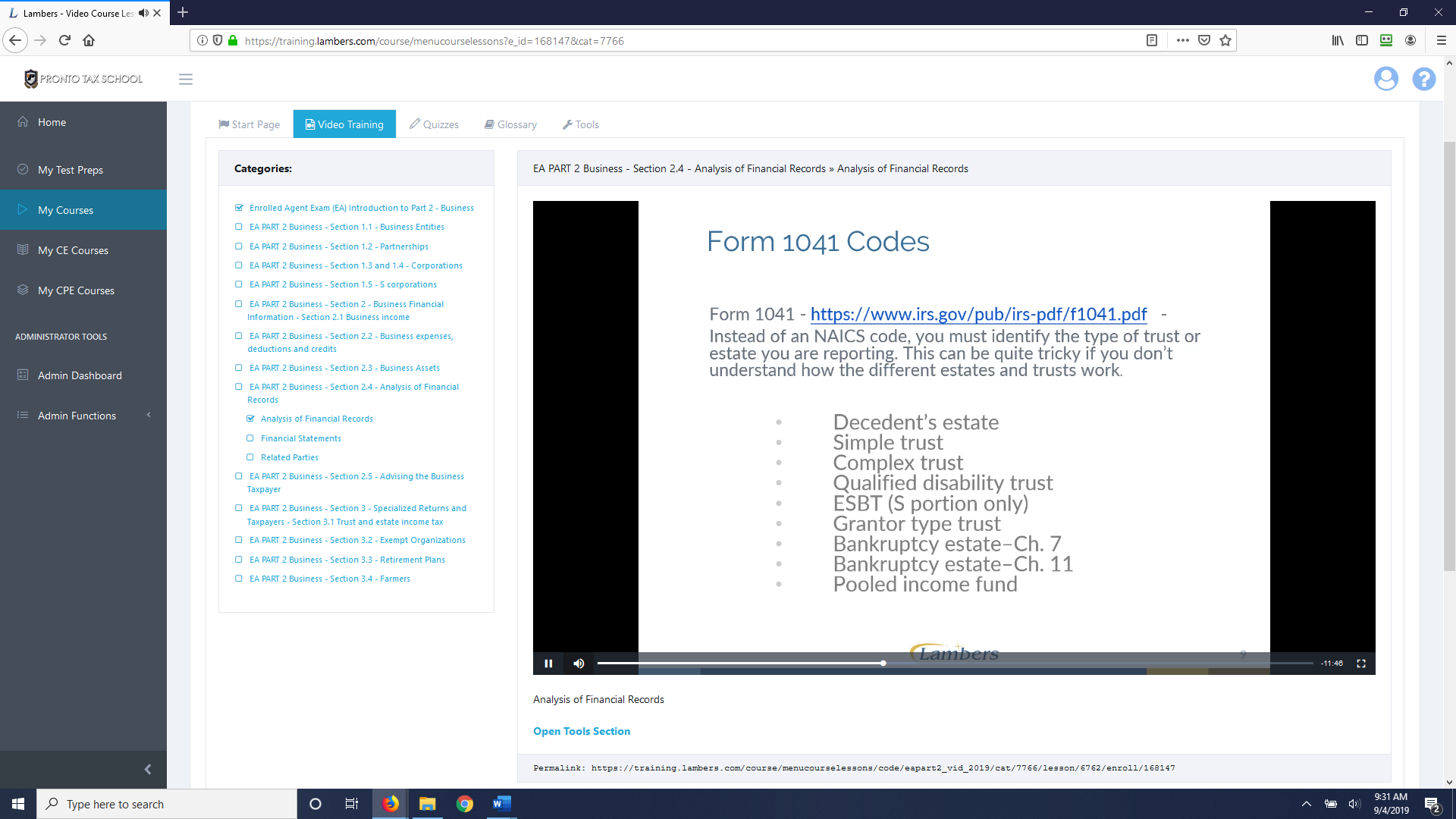Open the help question mark icon

click(1423, 79)
